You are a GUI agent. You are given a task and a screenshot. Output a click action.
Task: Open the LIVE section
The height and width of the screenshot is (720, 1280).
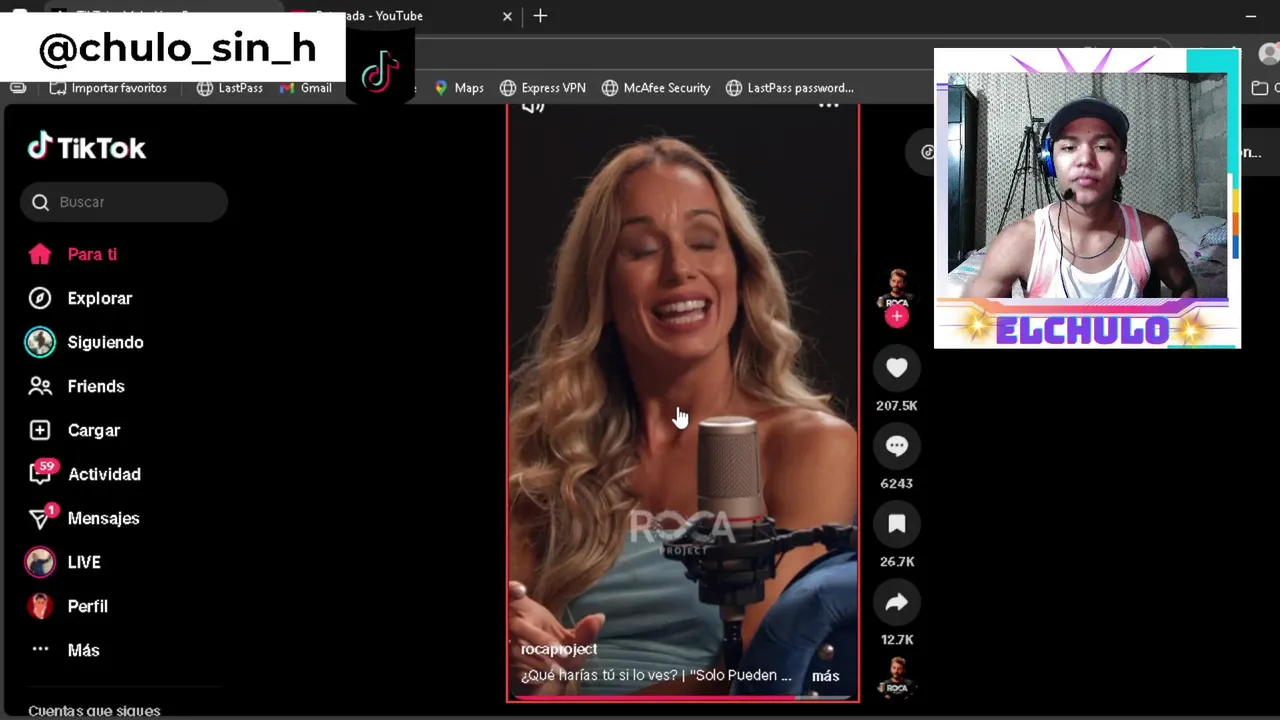(x=84, y=562)
